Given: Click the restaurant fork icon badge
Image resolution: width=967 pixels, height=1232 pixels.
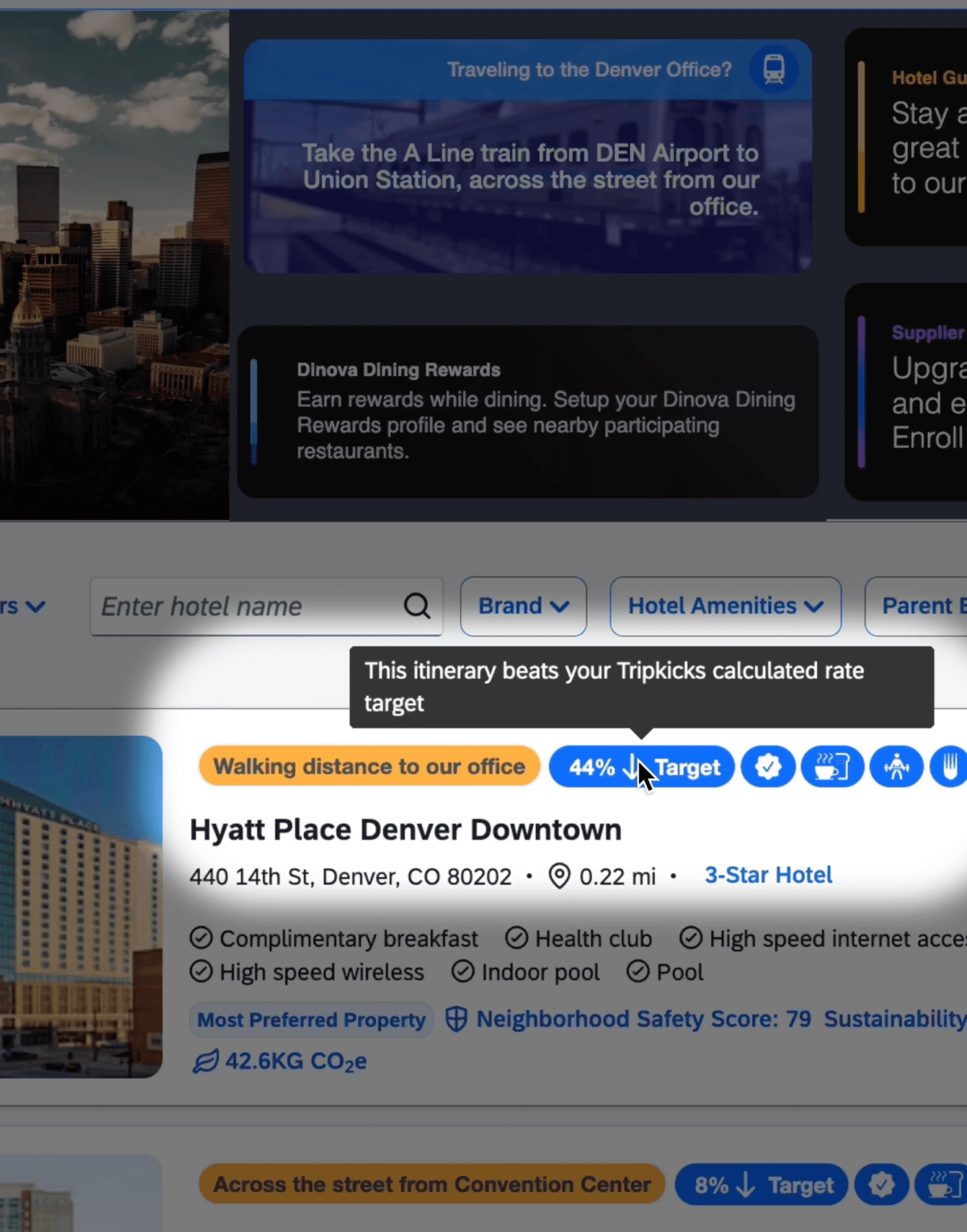Looking at the screenshot, I should coord(951,767).
